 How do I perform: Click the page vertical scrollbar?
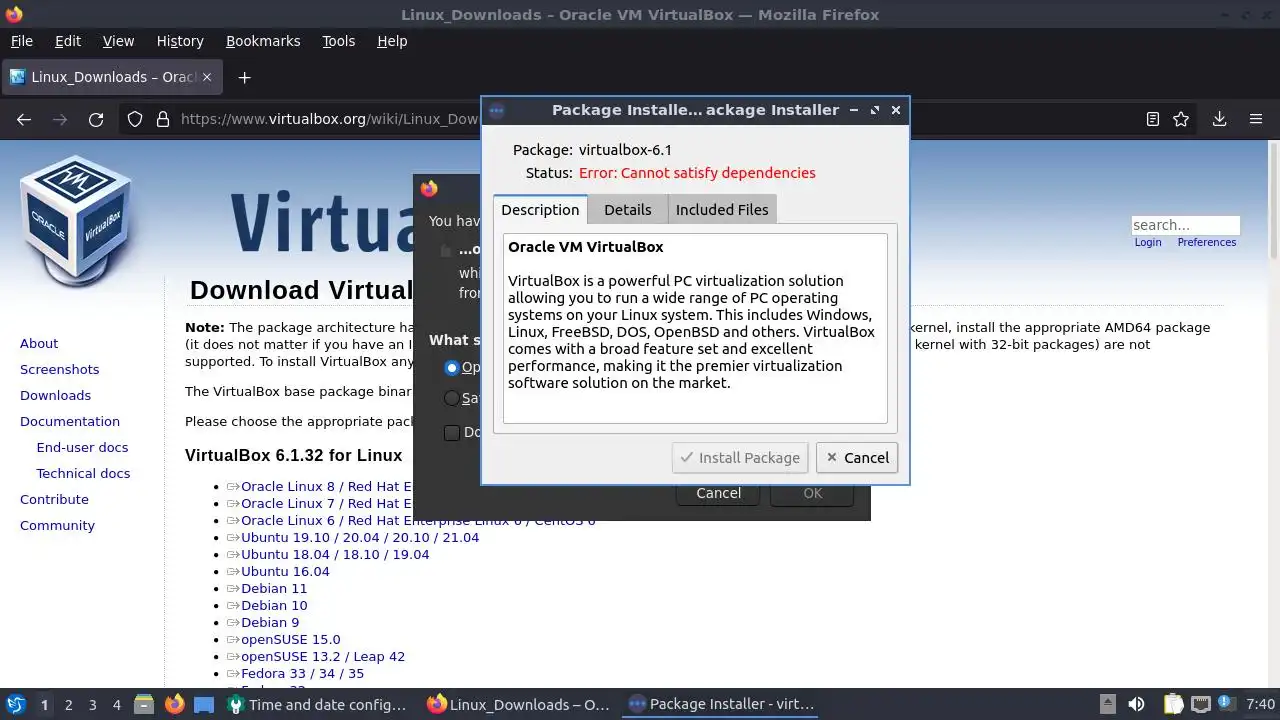[1273, 414]
